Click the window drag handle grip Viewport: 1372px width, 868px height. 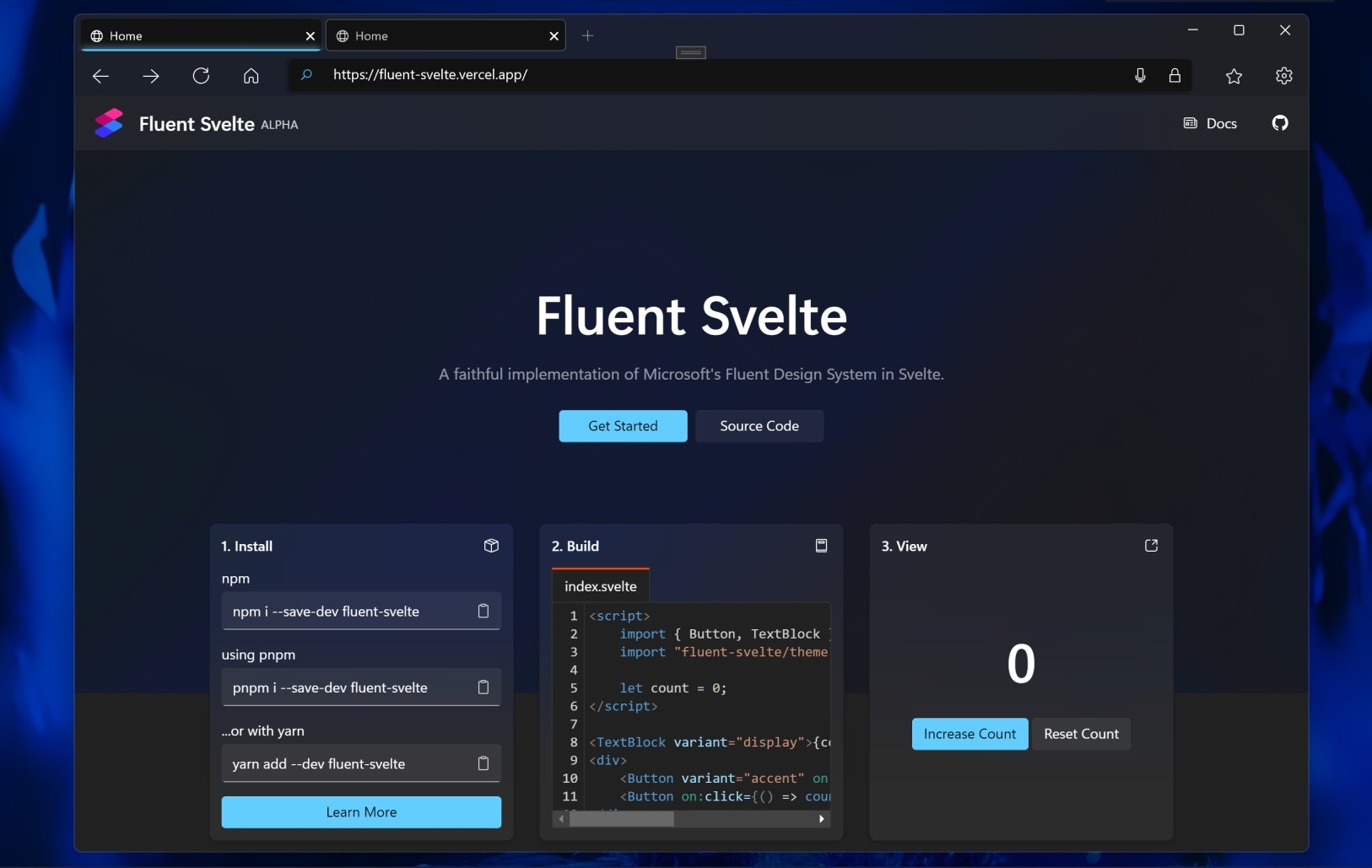(x=691, y=52)
